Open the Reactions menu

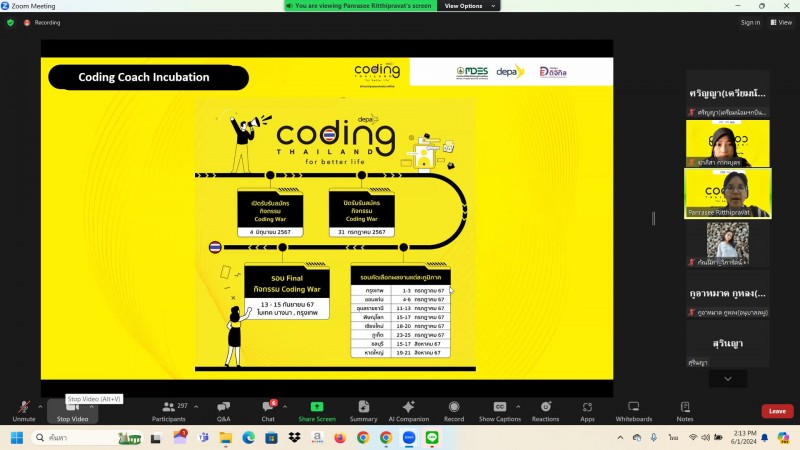click(x=545, y=411)
